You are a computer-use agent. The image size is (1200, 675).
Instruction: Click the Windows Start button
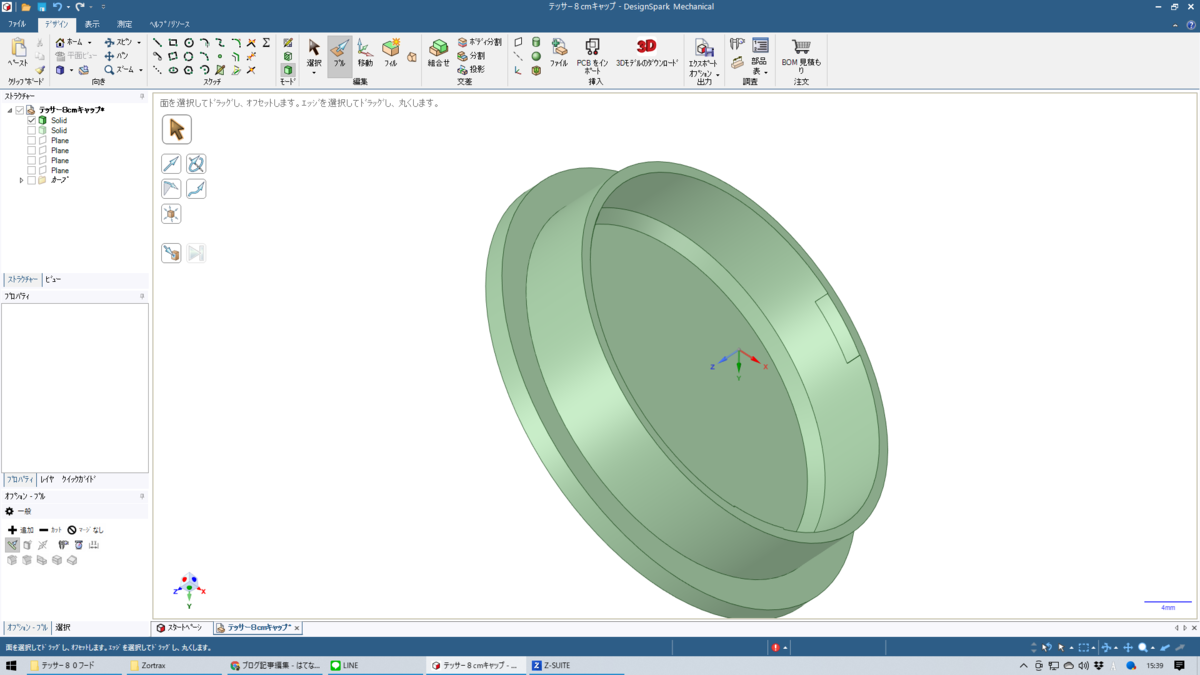click(12, 665)
